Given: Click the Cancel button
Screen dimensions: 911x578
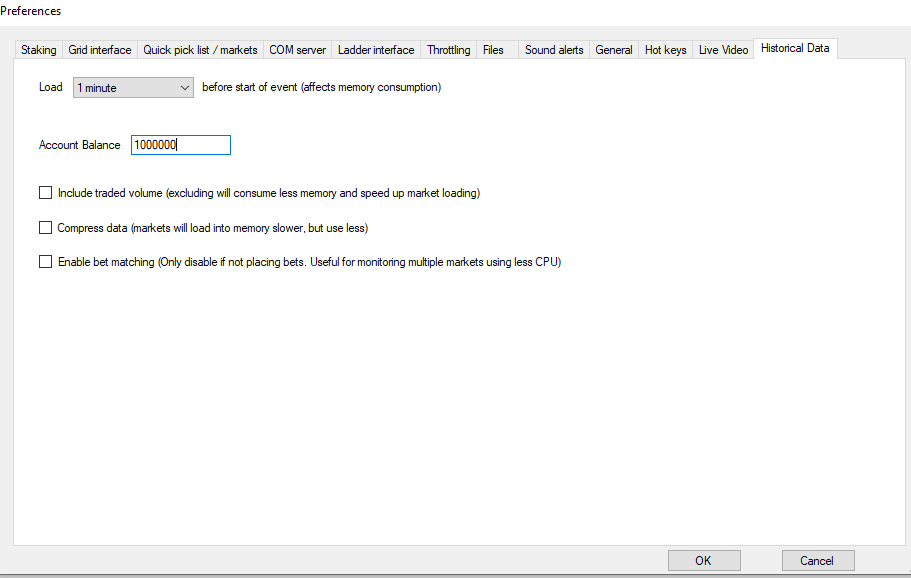Looking at the screenshot, I should point(817,561).
